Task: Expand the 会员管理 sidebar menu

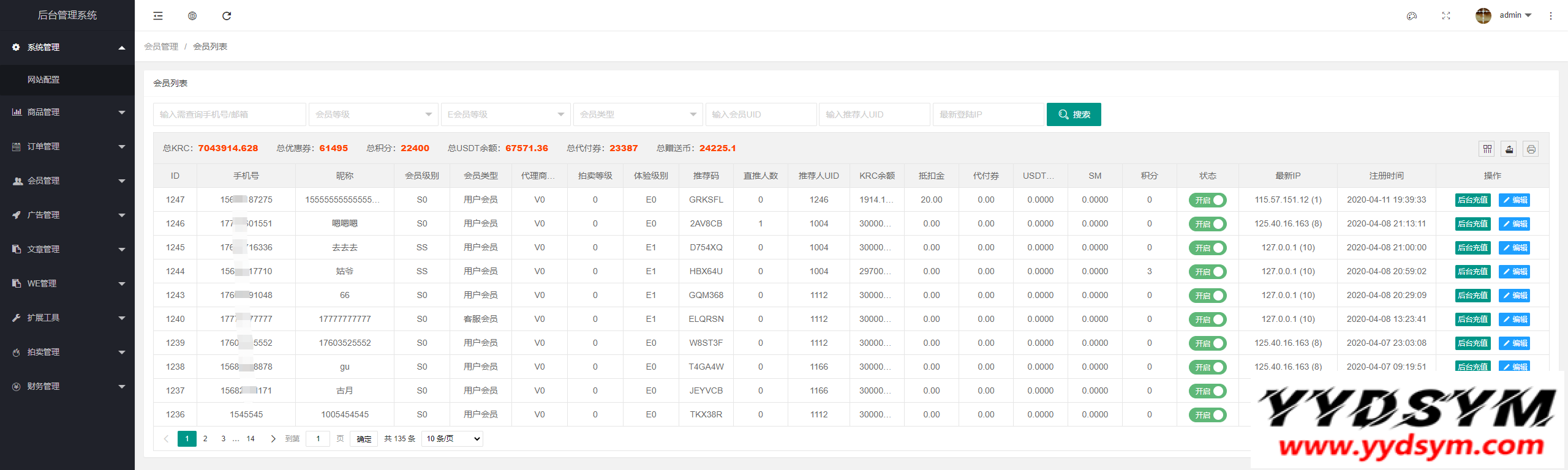Action: tap(67, 181)
